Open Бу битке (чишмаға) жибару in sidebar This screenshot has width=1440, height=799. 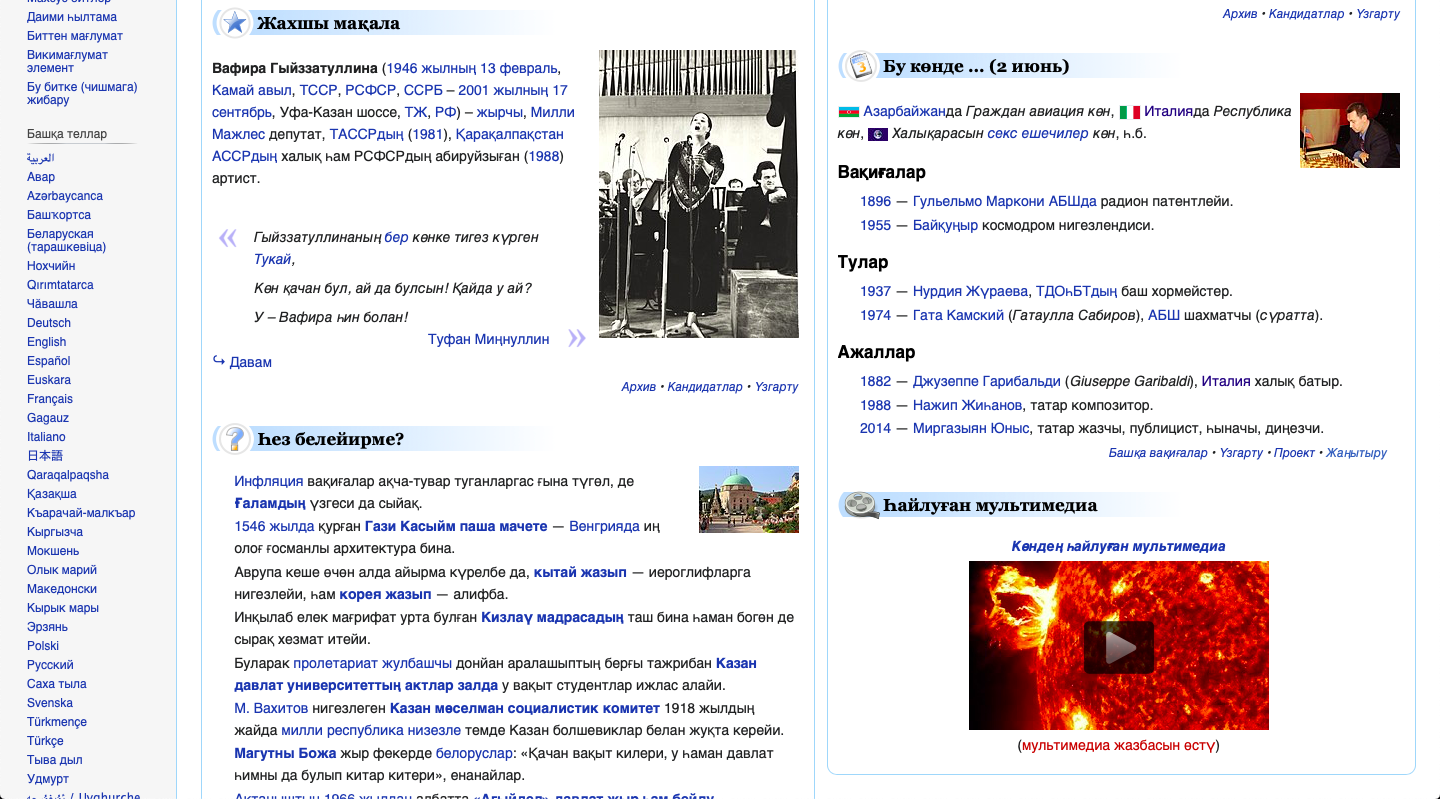coord(82,93)
